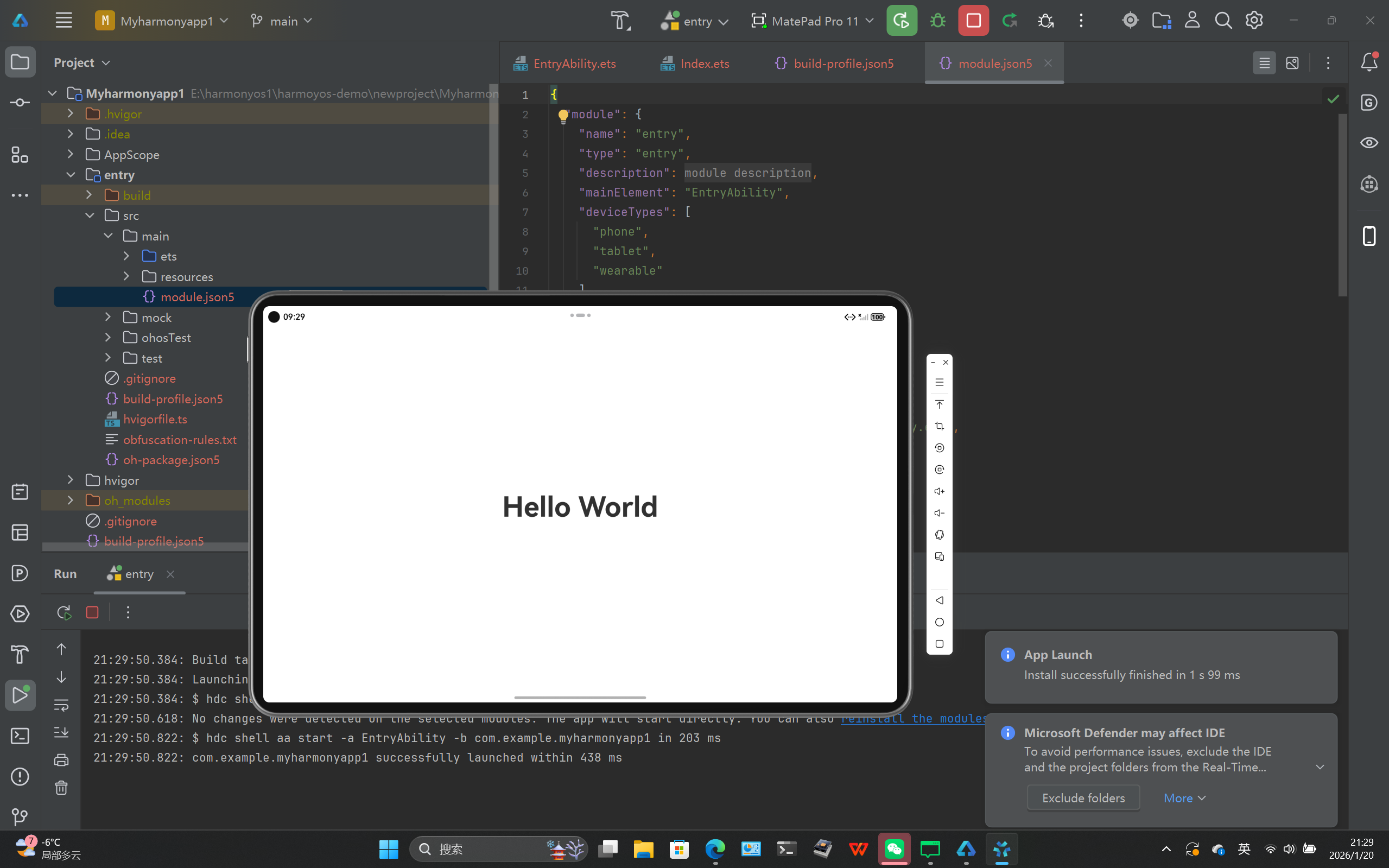Open the Windows Start menu

point(389,848)
